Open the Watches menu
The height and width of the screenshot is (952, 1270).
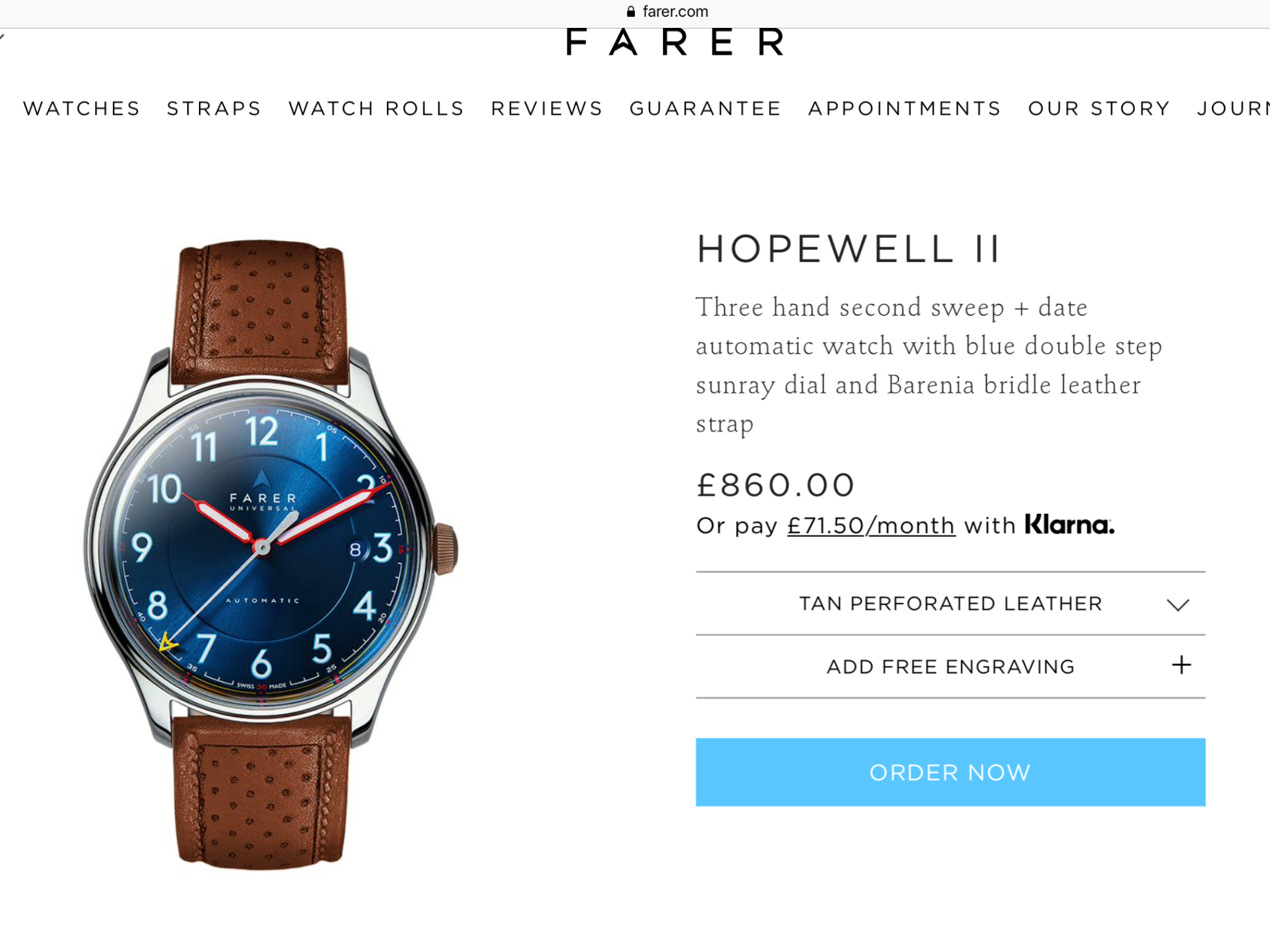coord(82,108)
